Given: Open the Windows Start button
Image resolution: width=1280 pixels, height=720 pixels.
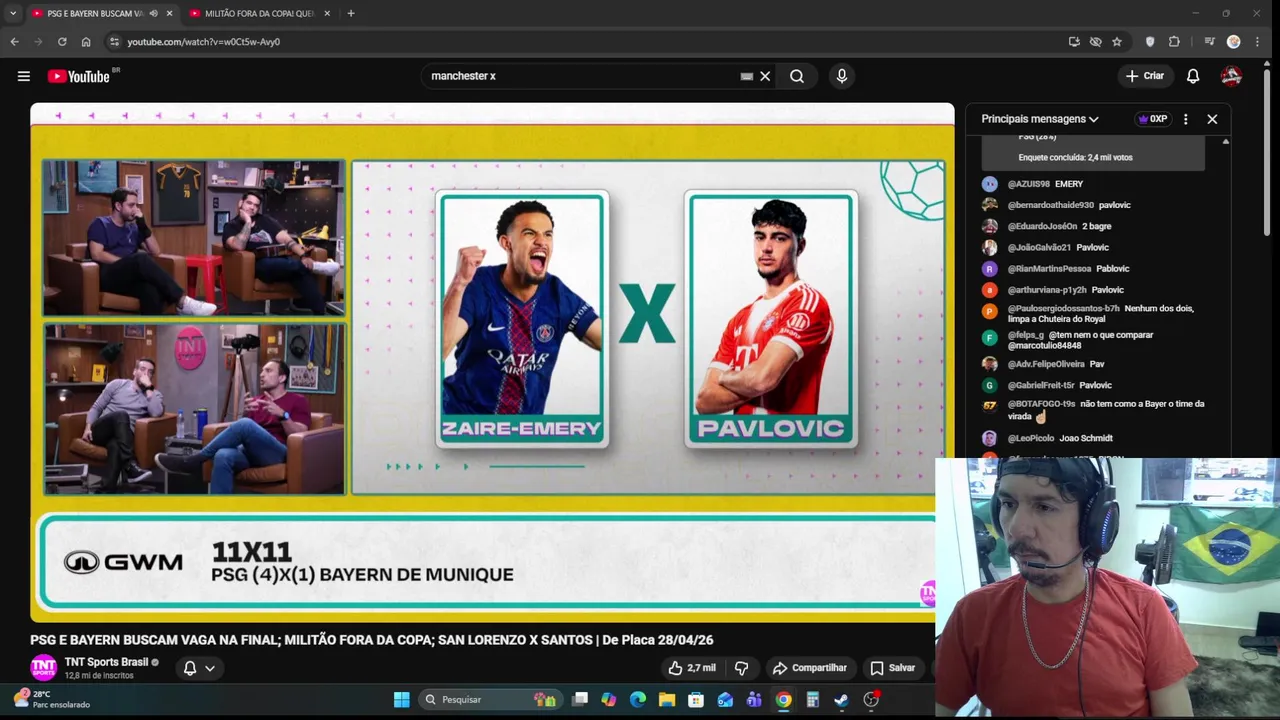Looking at the screenshot, I should coord(401,700).
